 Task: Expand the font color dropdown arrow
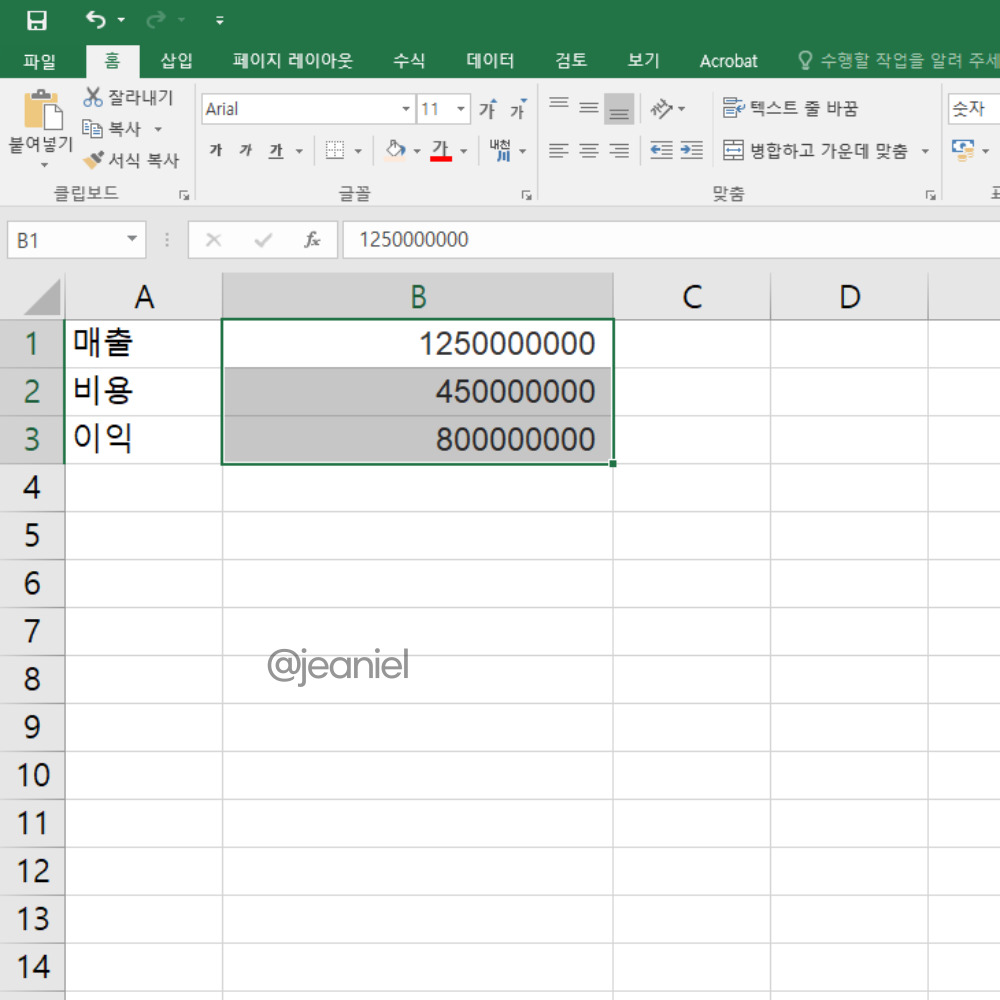point(464,152)
